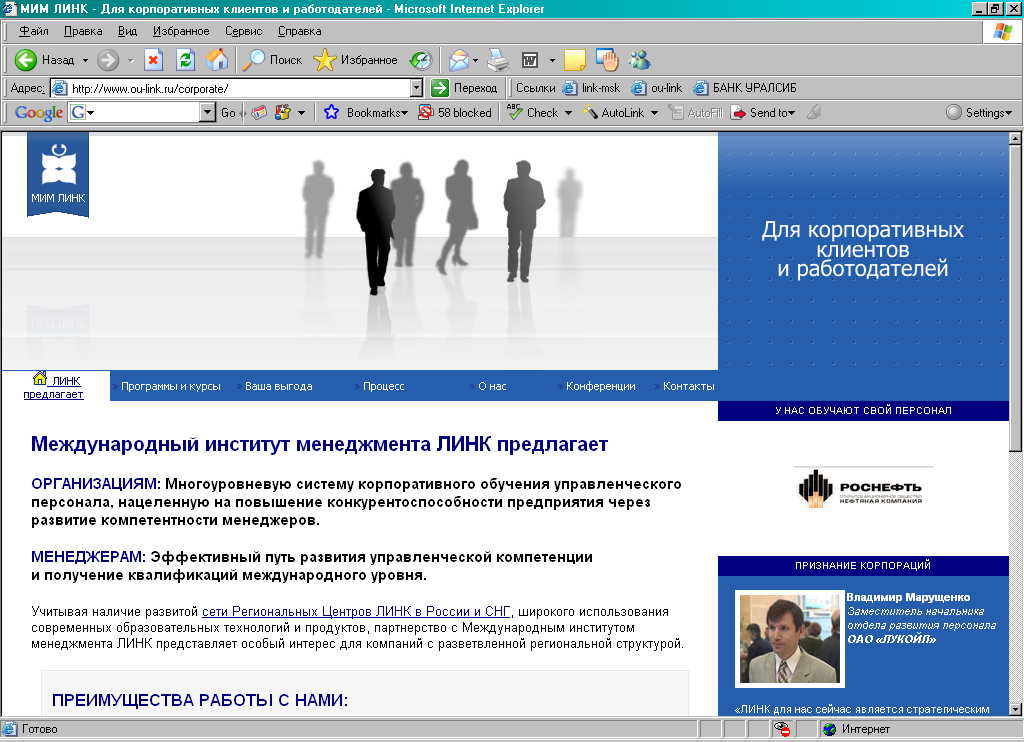
Task: Open the Home page icon
Action: tap(217, 60)
